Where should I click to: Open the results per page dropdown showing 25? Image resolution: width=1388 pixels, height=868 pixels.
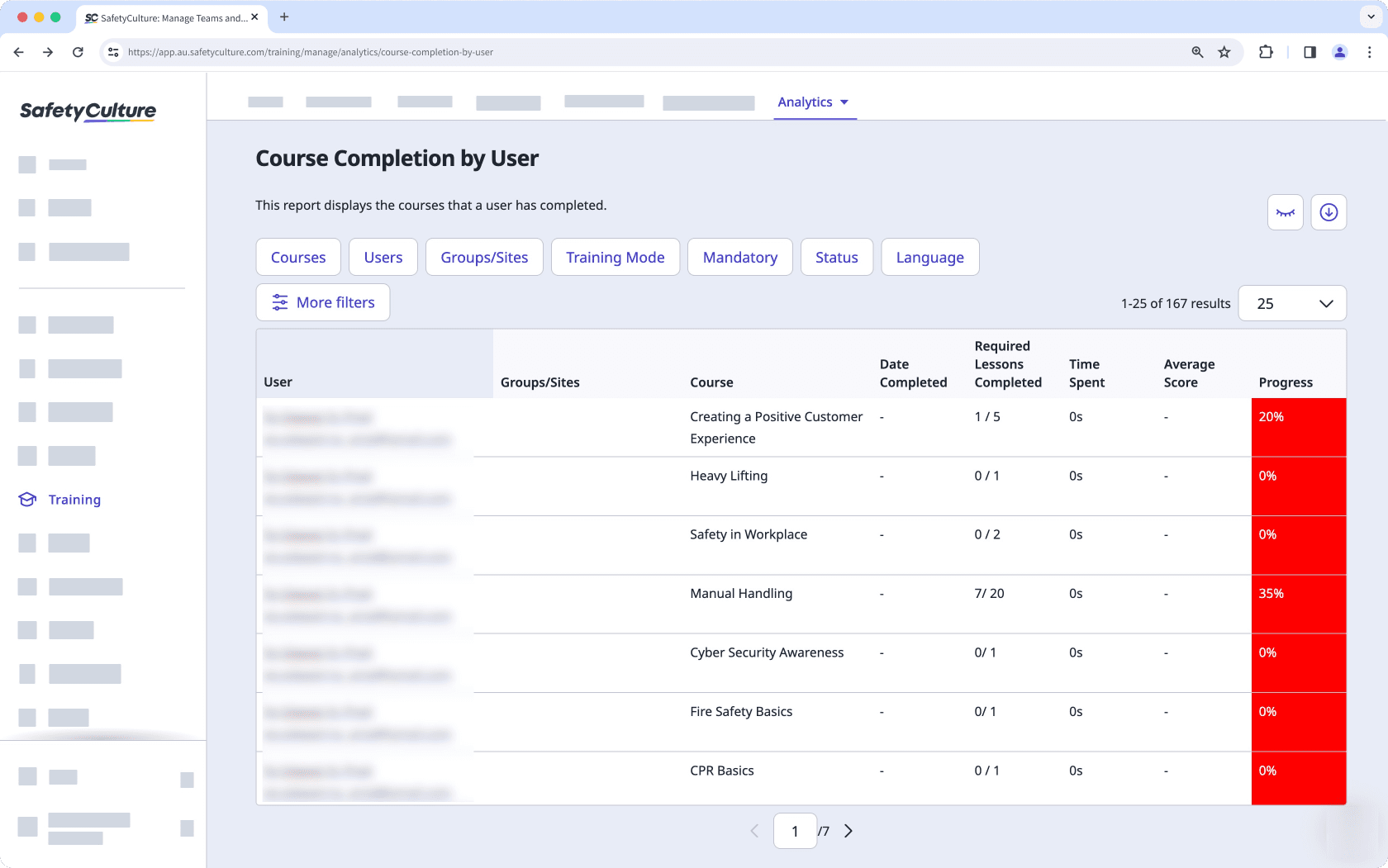pos(1291,303)
